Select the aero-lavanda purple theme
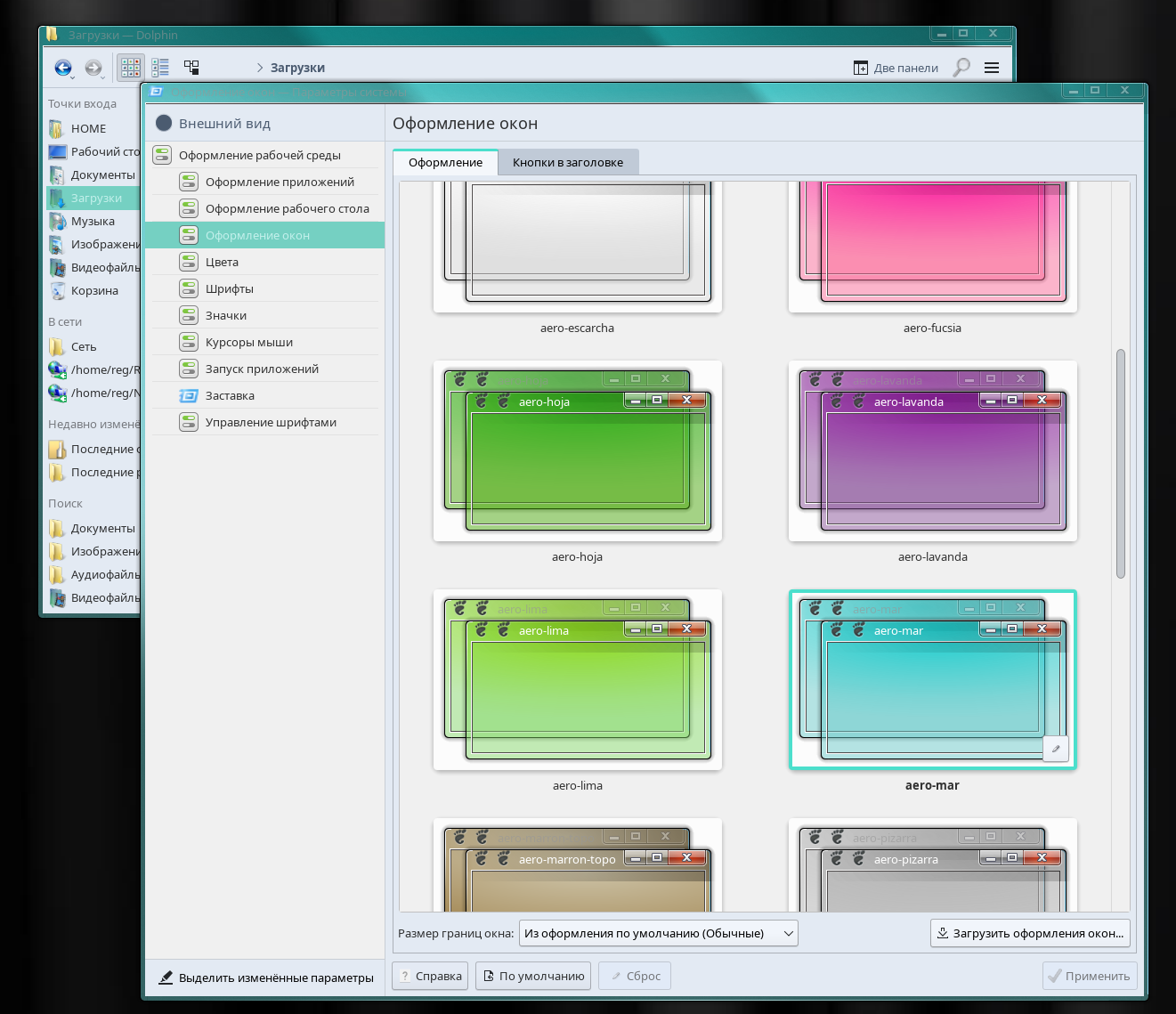This screenshot has height=1014, width=1176. point(932,451)
